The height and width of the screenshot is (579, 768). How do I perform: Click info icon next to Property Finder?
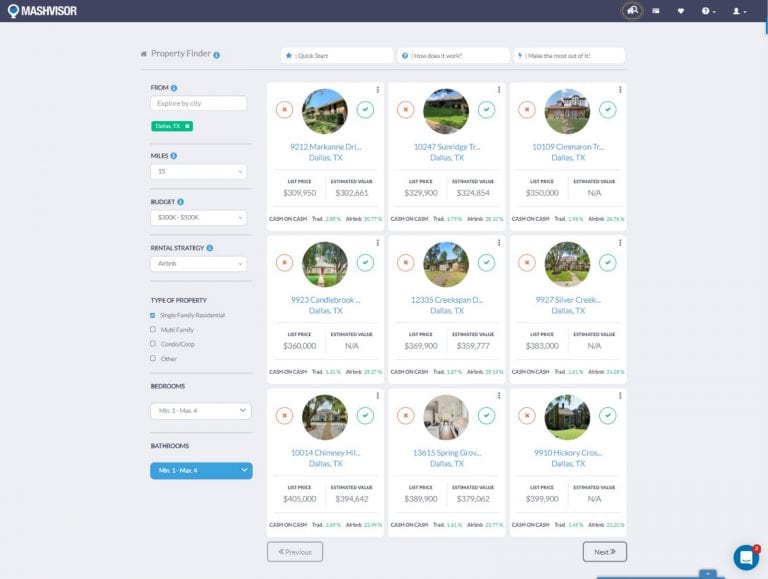tap(217, 55)
